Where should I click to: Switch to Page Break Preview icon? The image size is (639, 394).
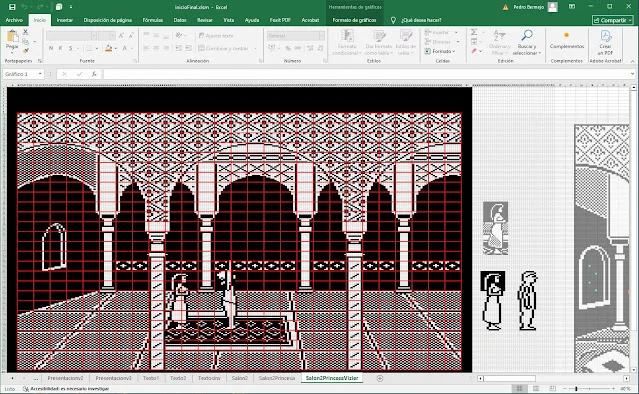coord(552,388)
